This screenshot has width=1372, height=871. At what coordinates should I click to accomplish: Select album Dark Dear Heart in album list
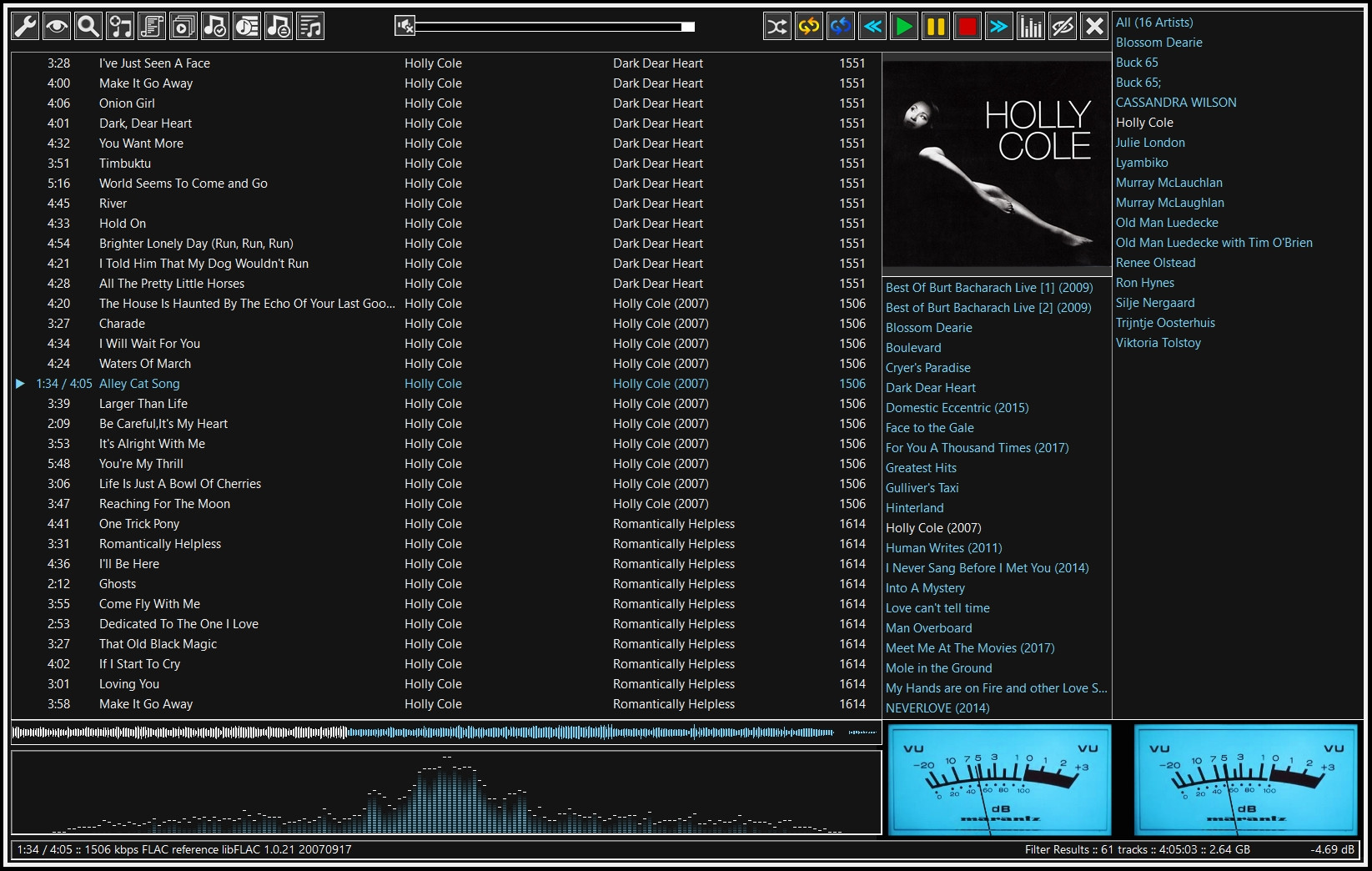931,388
